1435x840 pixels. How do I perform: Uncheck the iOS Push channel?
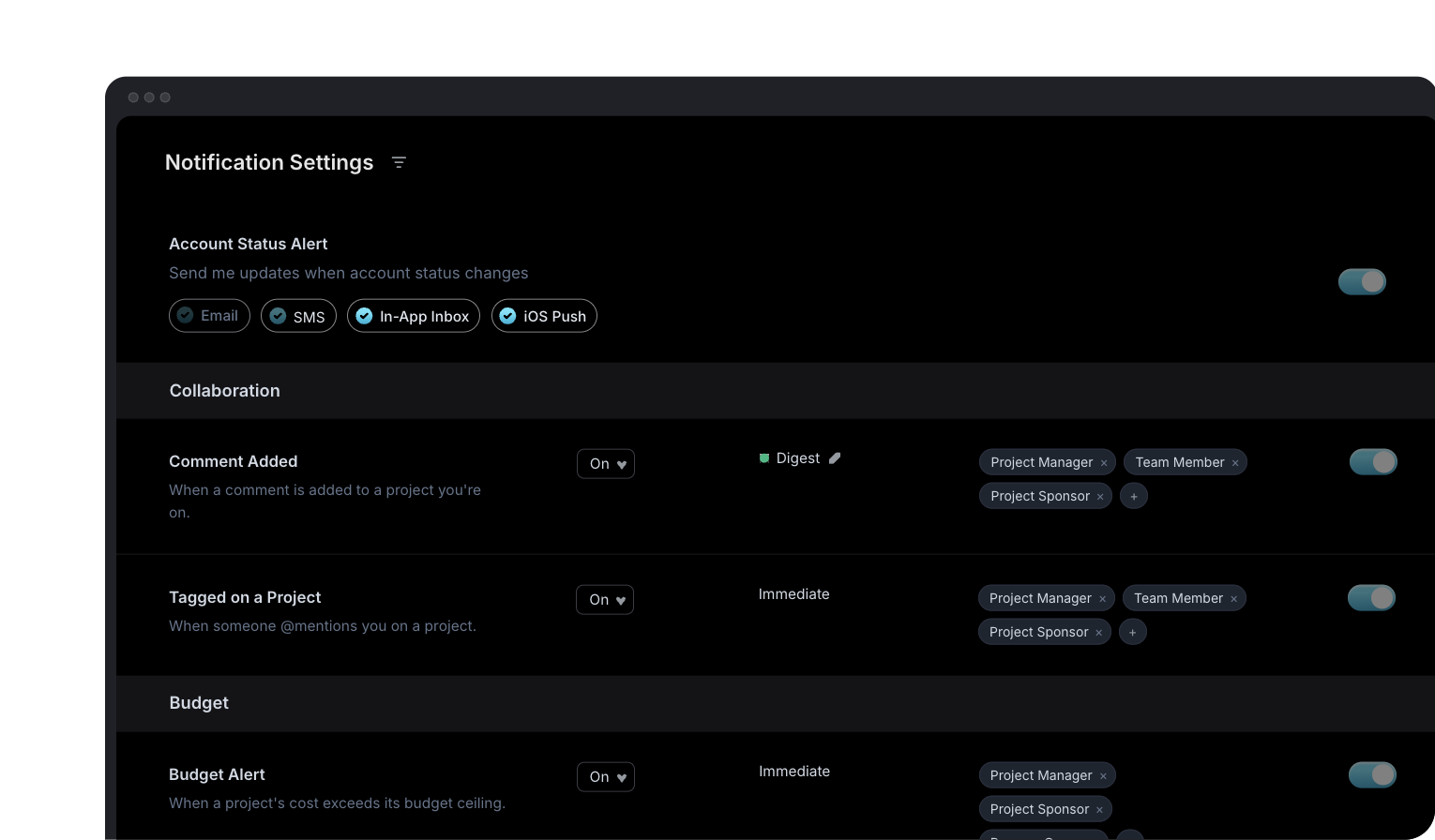544,316
